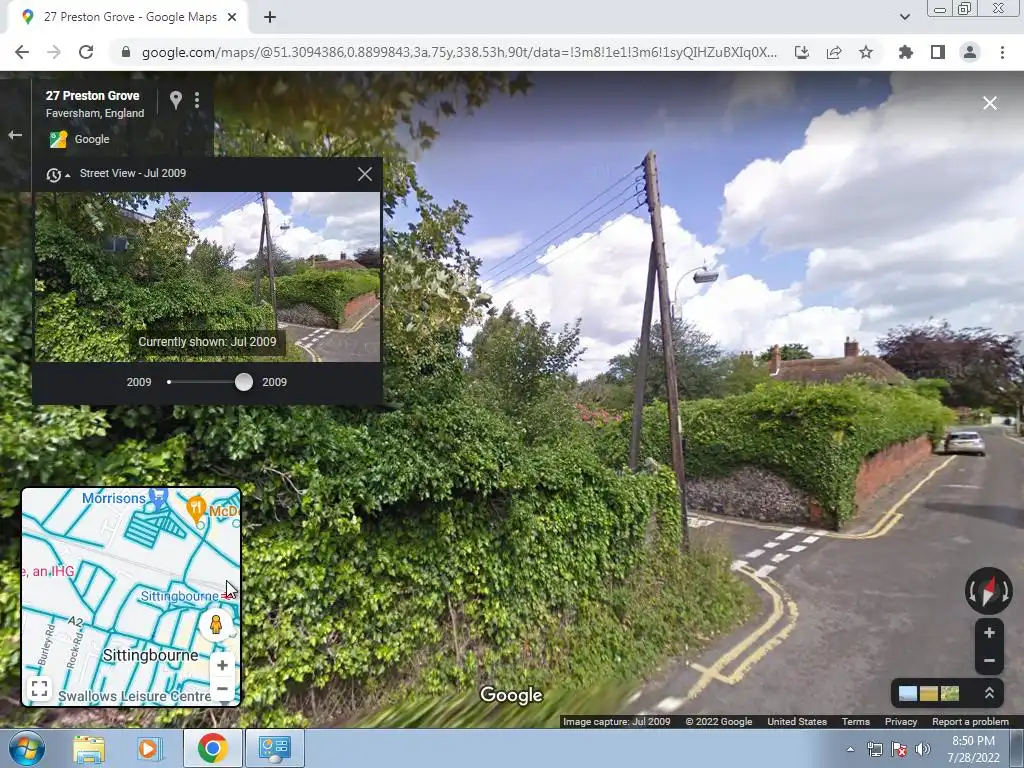Click the United States region link
The width and height of the screenshot is (1024, 768).
pos(797,722)
